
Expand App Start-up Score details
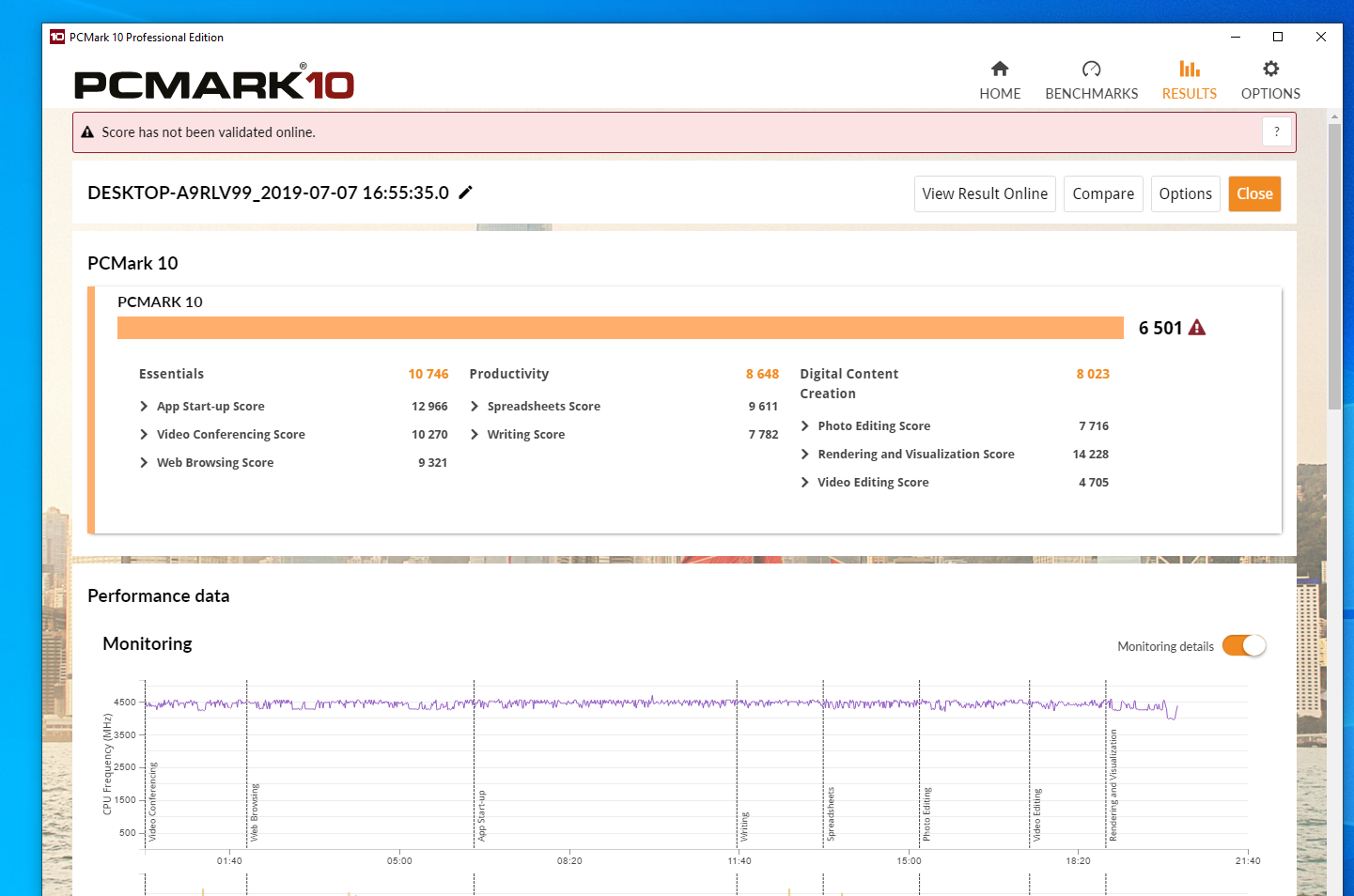point(144,406)
